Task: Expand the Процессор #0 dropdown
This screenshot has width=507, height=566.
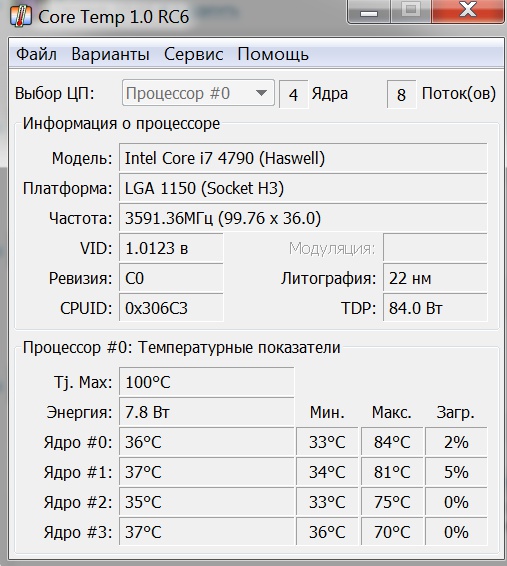Action: (198, 93)
